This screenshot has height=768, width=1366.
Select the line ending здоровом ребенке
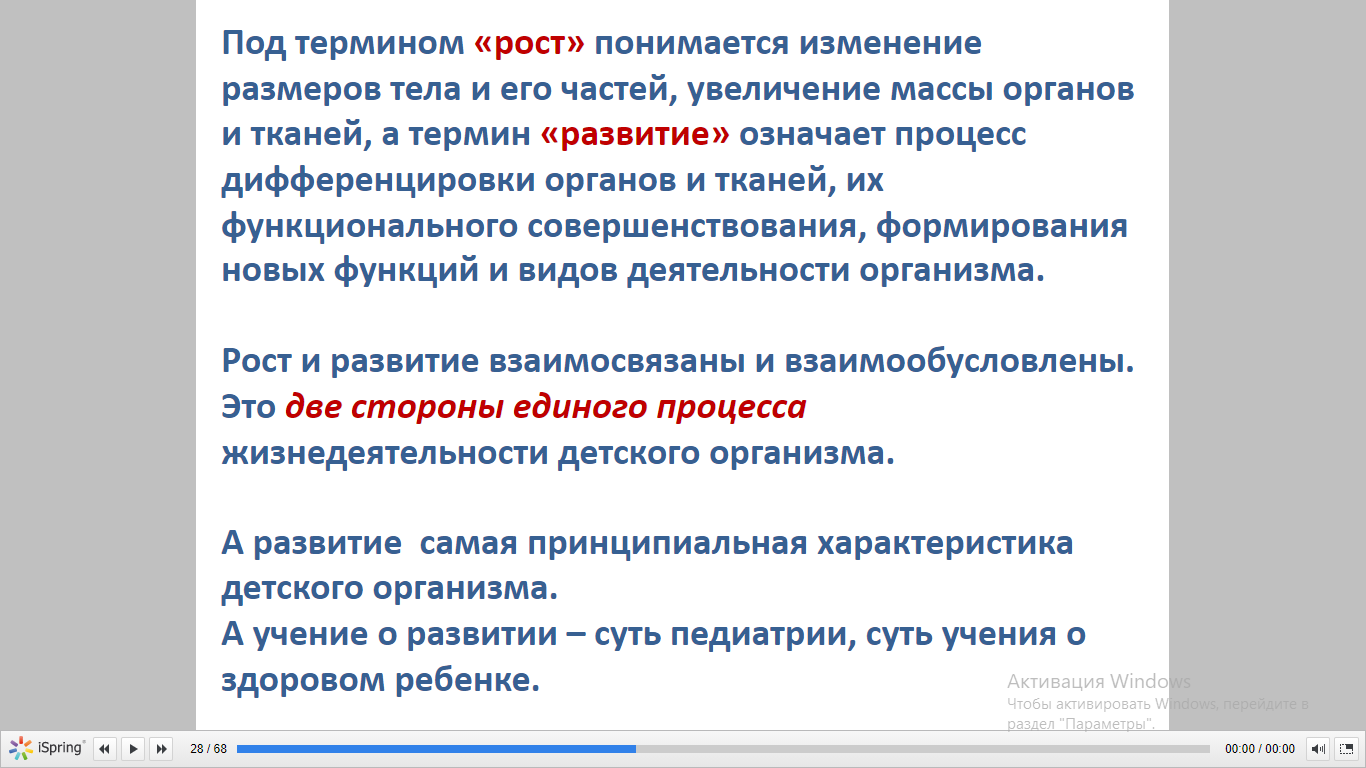click(x=381, y=680)
